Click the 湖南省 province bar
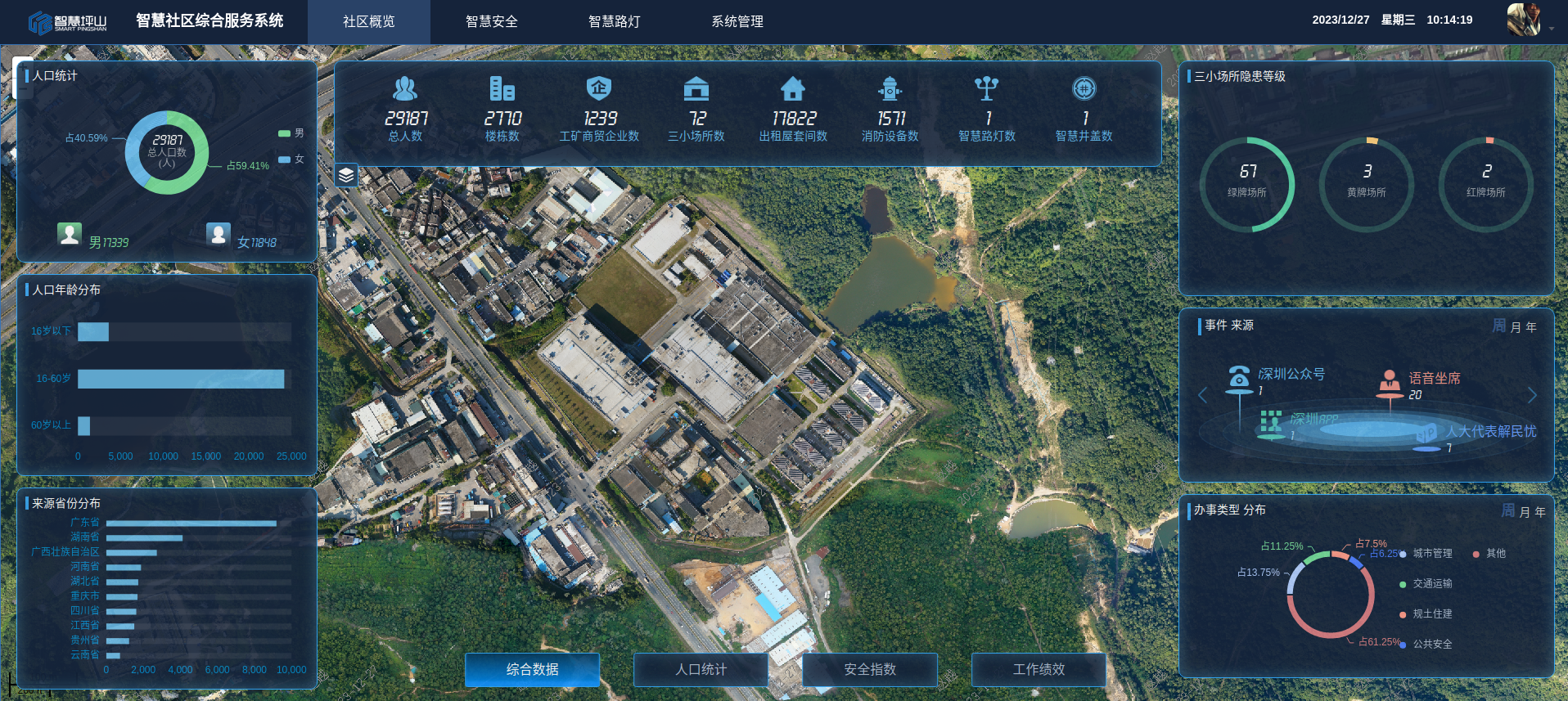Image resolution: width=1568 pixels, height=701 pixels. pos(144,538)
